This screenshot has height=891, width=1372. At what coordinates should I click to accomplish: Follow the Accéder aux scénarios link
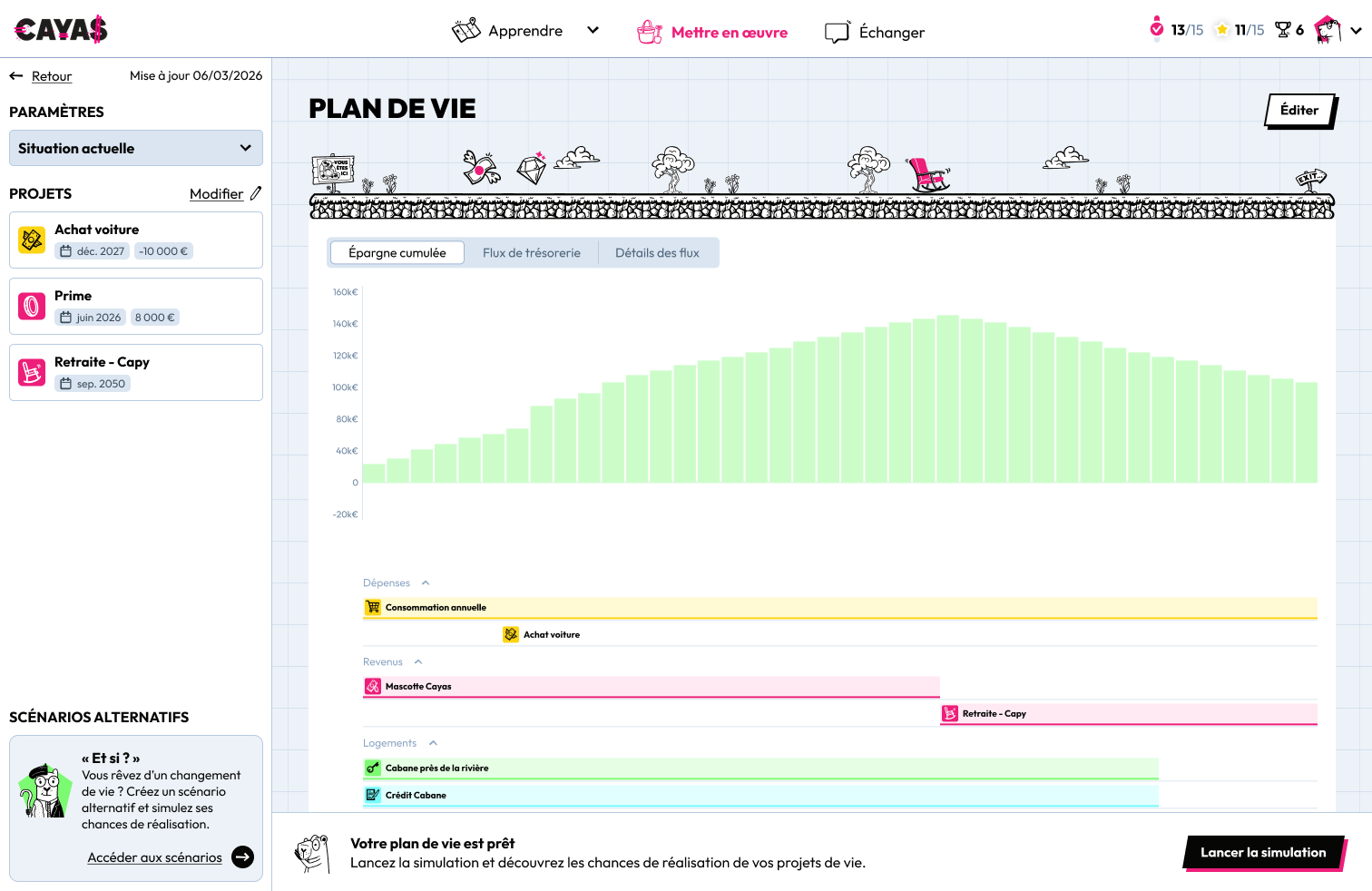tap(154, 857)
